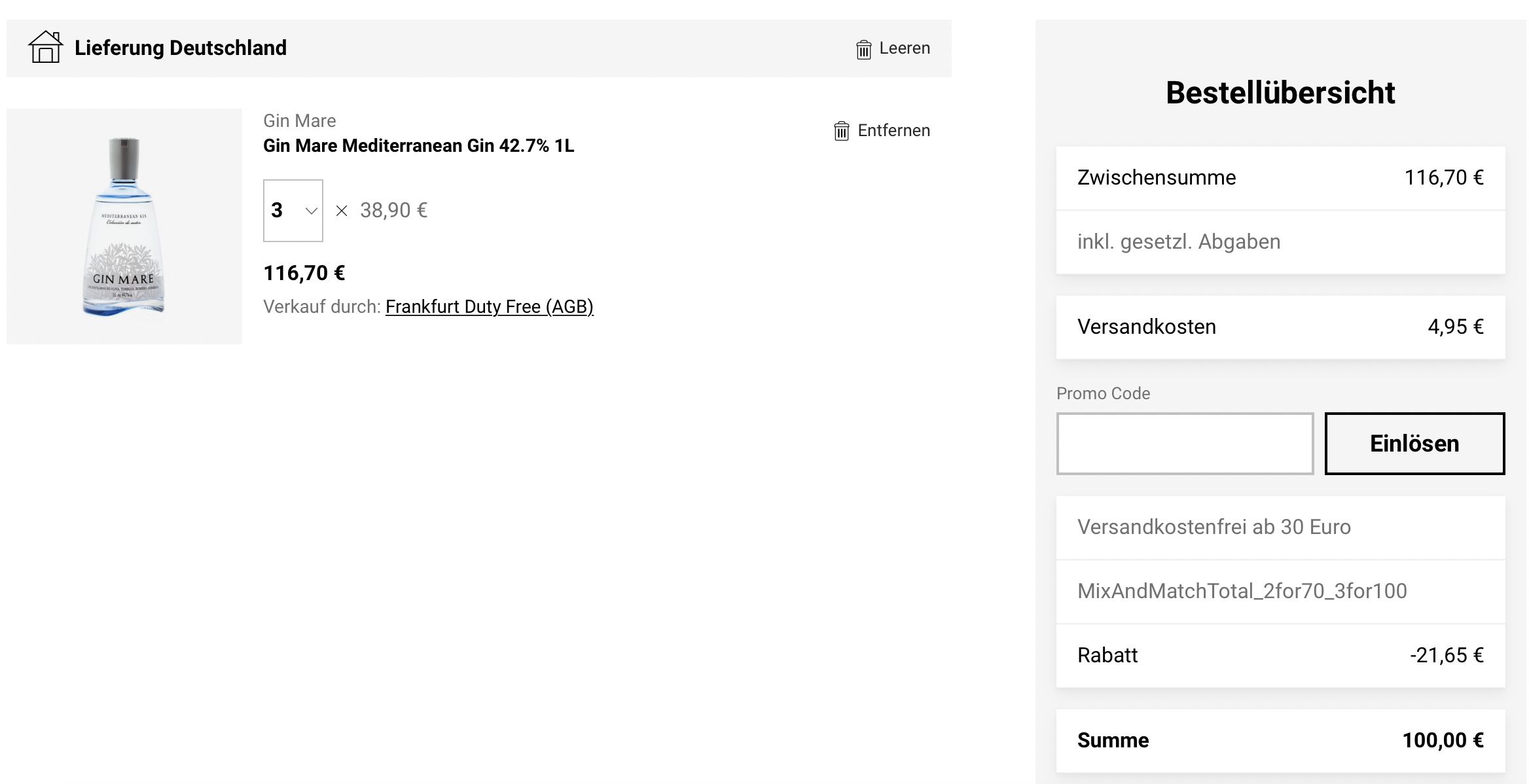The height and width of the screenshot is (784, 1529).
Task: Click the Gin Mare Mediterranean Gin product title
Action: (x=419, y=145)
